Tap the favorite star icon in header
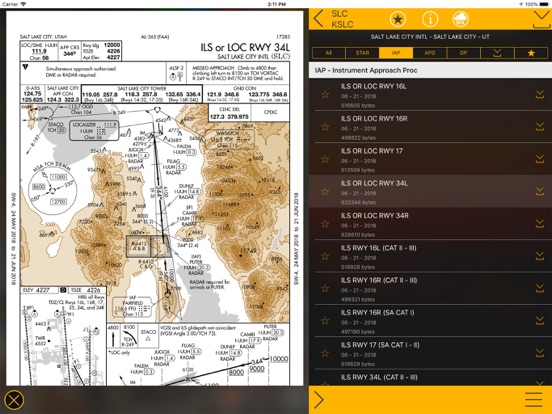Viewport: 552px width, 414px height. point(398,19)
